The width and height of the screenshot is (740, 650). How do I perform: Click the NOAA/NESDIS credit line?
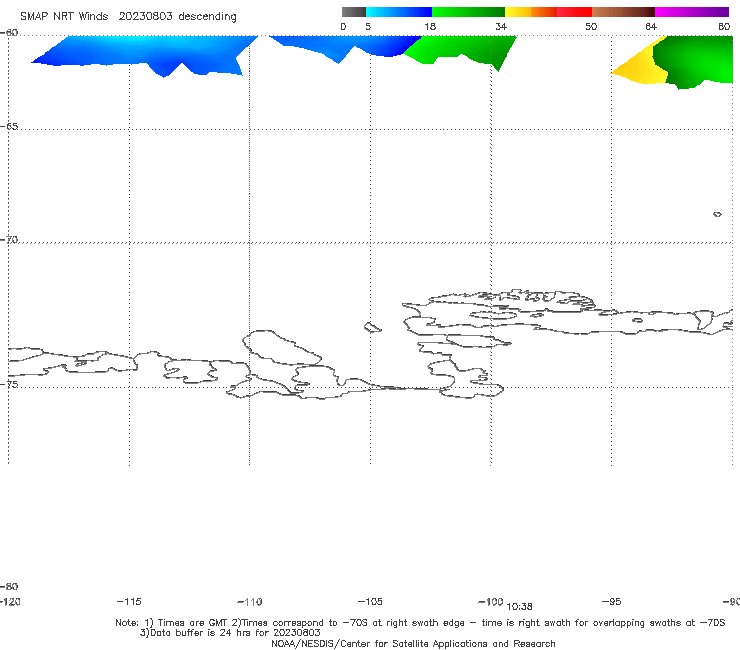click(413, 644)
